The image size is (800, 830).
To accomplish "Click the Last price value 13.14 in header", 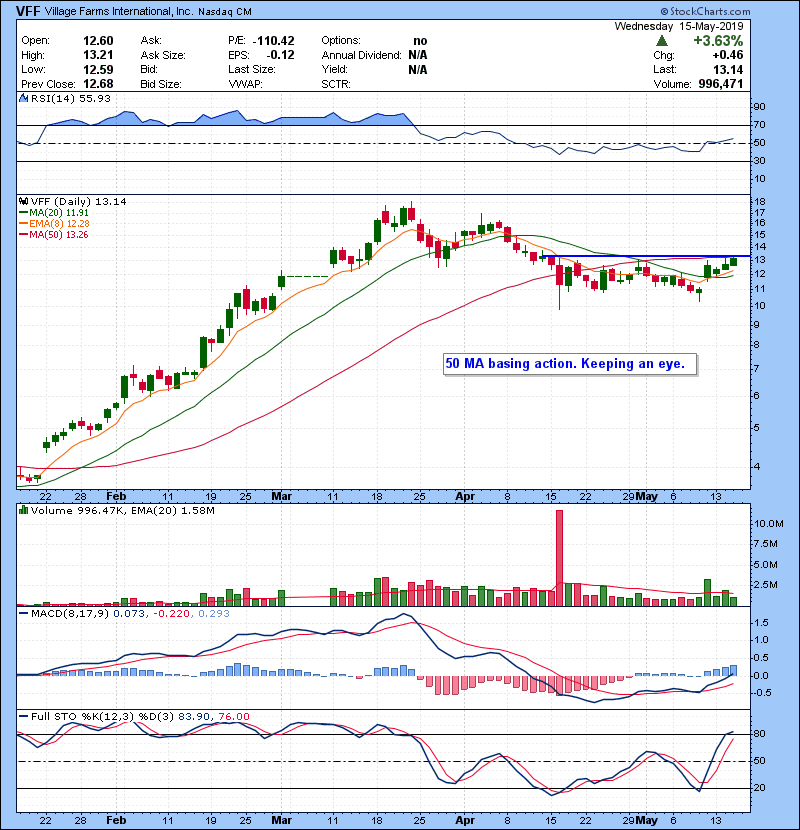I will 728,69.
